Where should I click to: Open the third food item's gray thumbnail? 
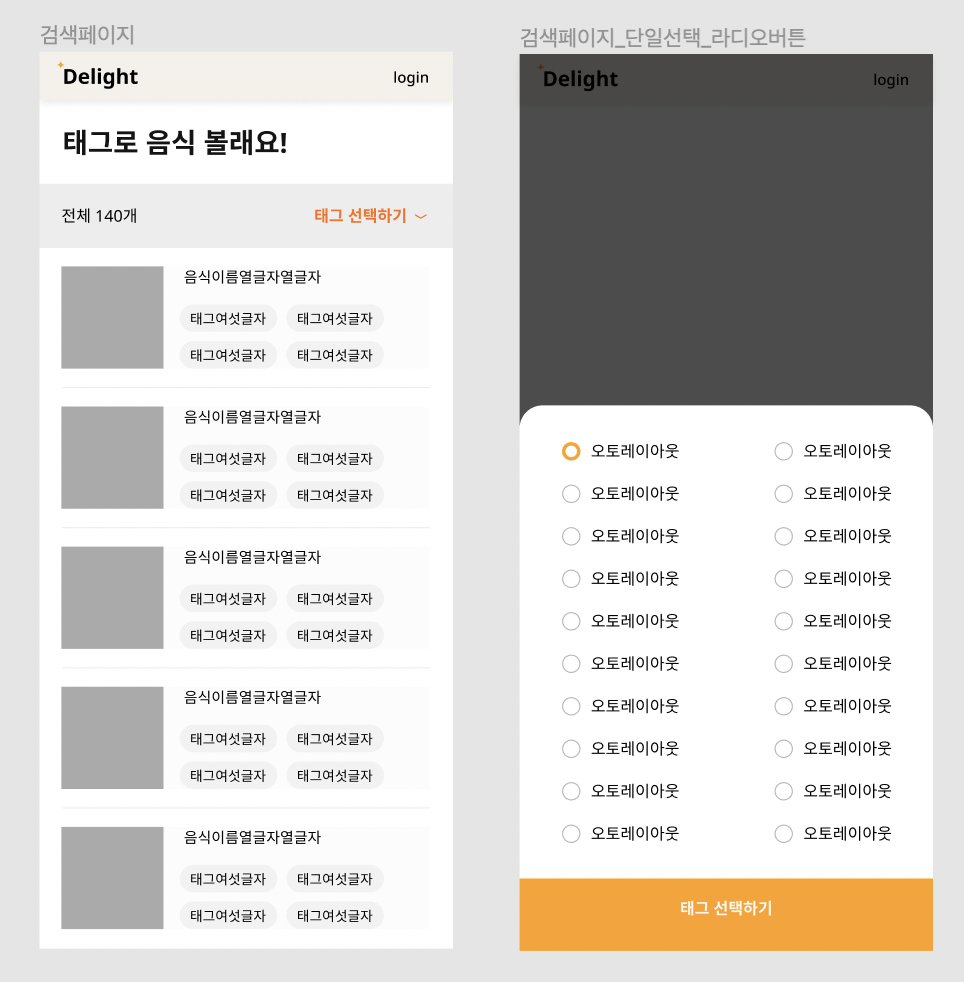click(112, 597)
